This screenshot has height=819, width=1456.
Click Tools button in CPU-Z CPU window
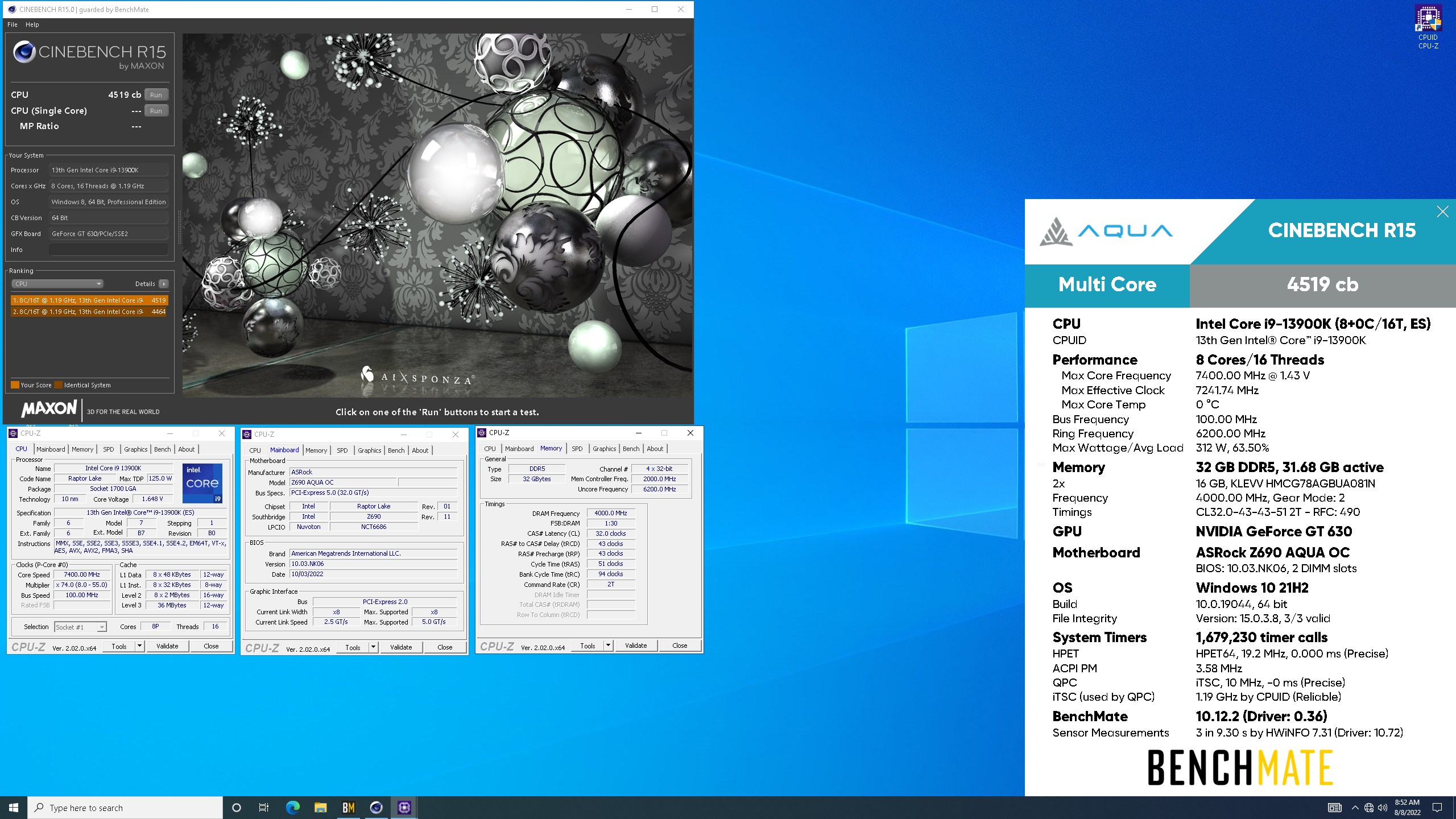119,647
